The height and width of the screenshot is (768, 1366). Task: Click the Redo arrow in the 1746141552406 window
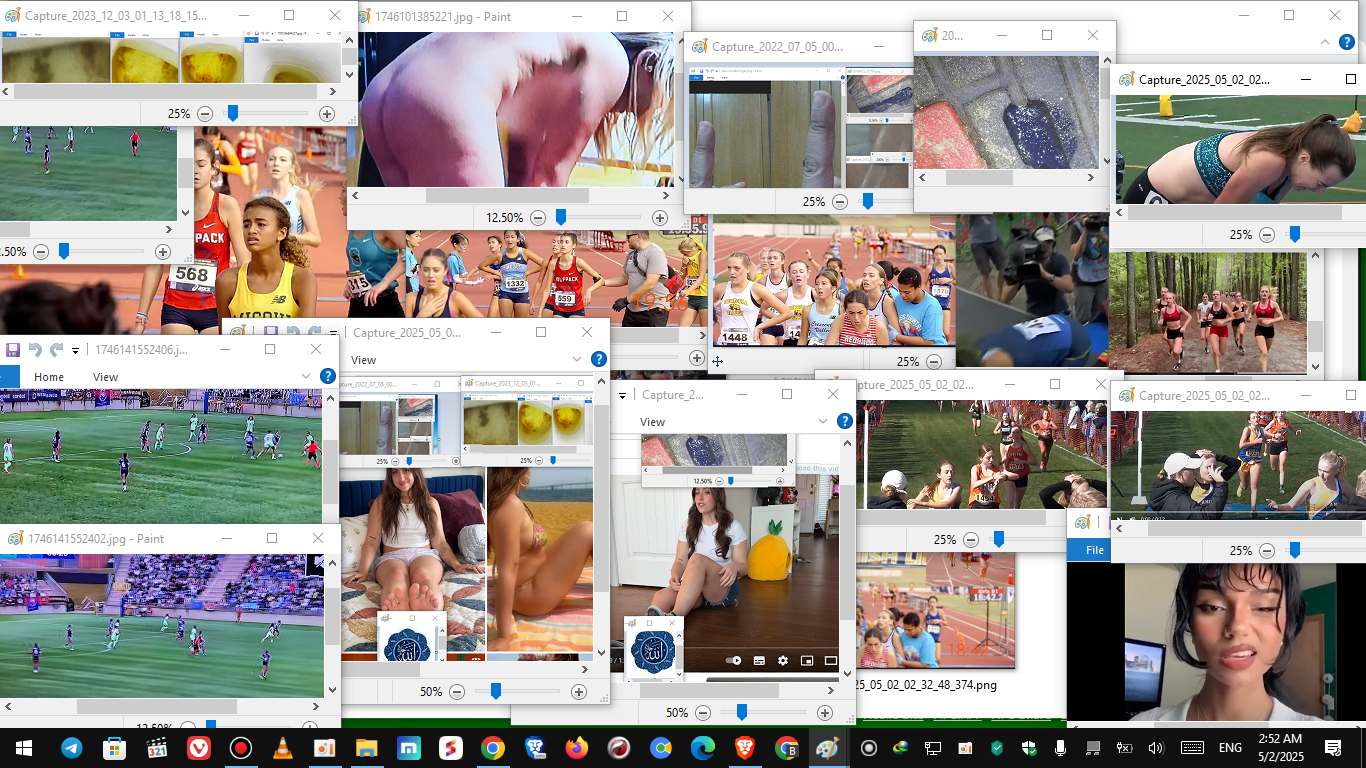tap(57, 350)
